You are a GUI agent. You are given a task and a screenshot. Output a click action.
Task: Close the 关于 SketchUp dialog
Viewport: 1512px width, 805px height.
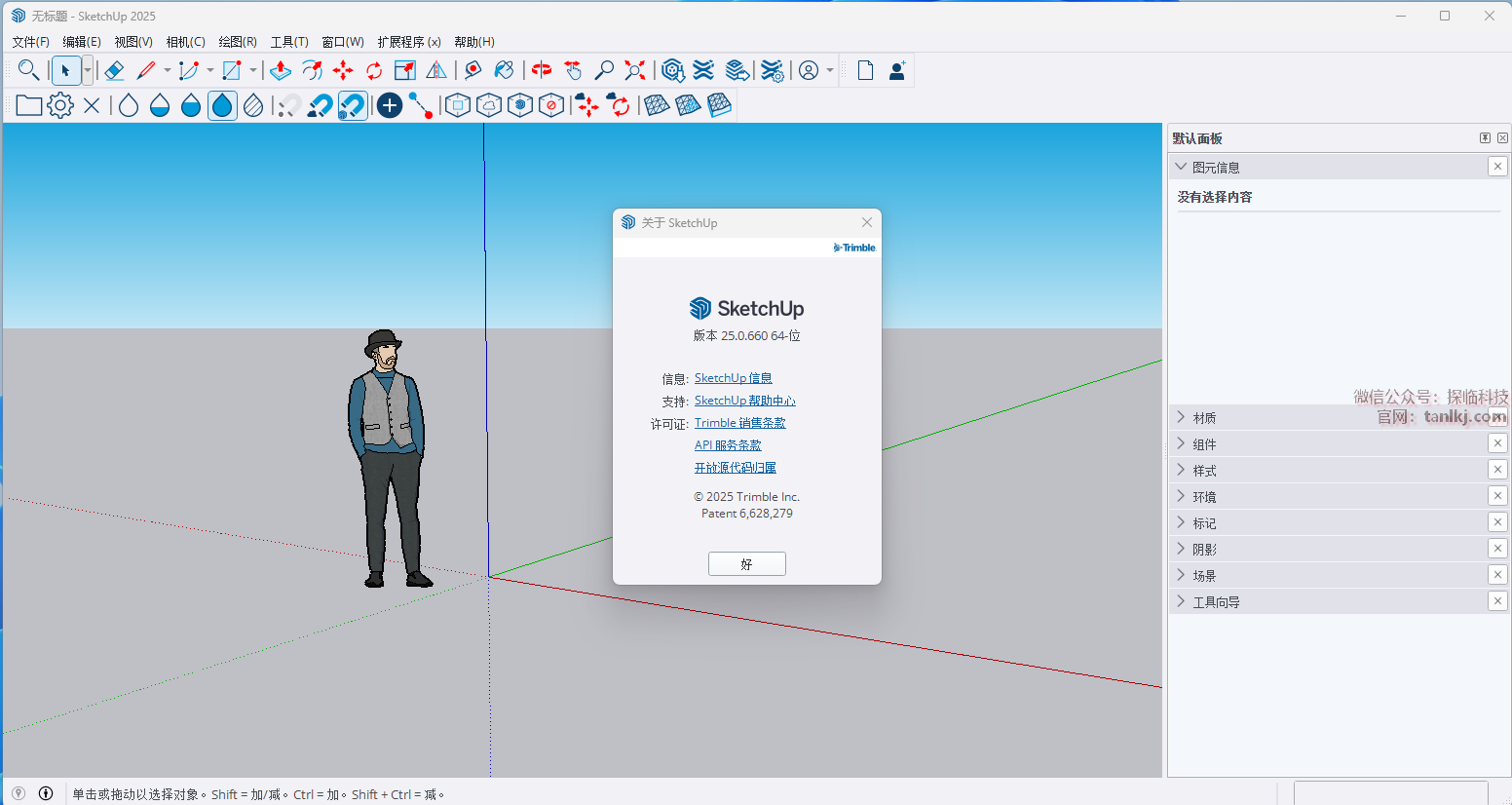pos(867,222)
